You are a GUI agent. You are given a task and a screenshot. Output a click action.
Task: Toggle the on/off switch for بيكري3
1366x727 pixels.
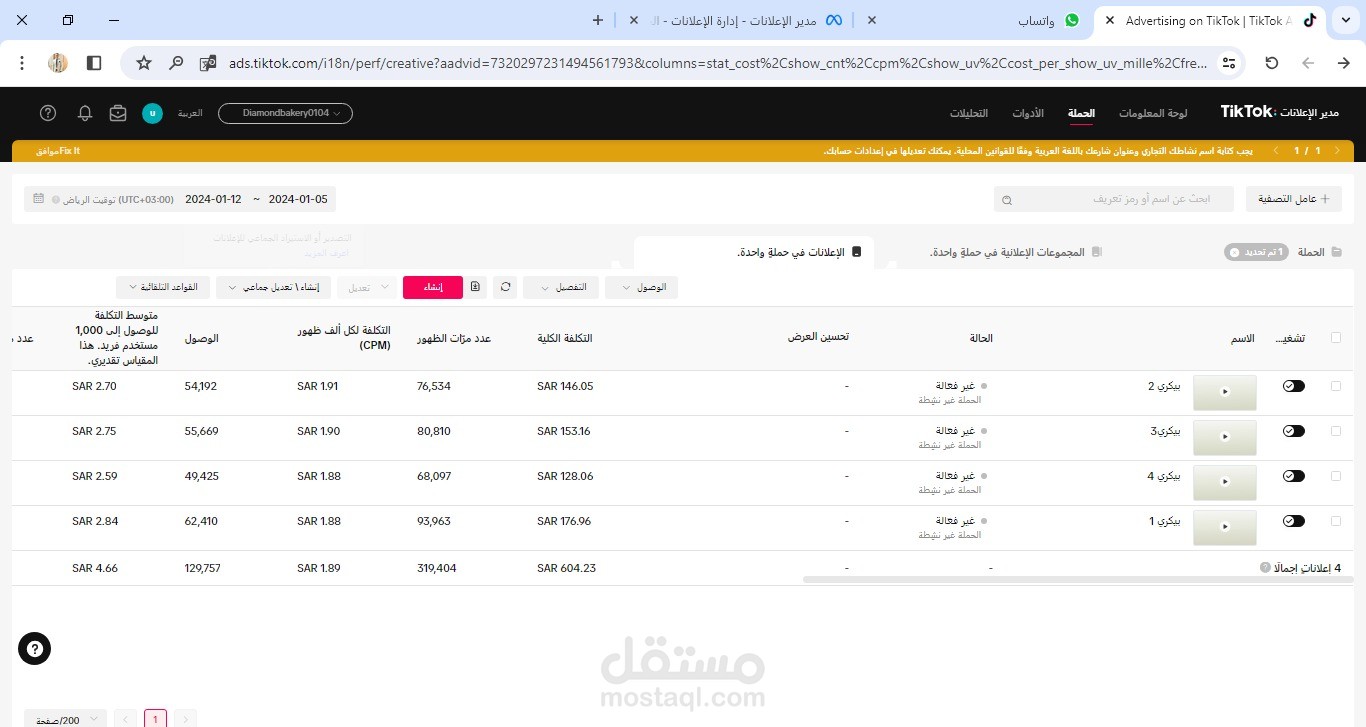point(1294,431)
